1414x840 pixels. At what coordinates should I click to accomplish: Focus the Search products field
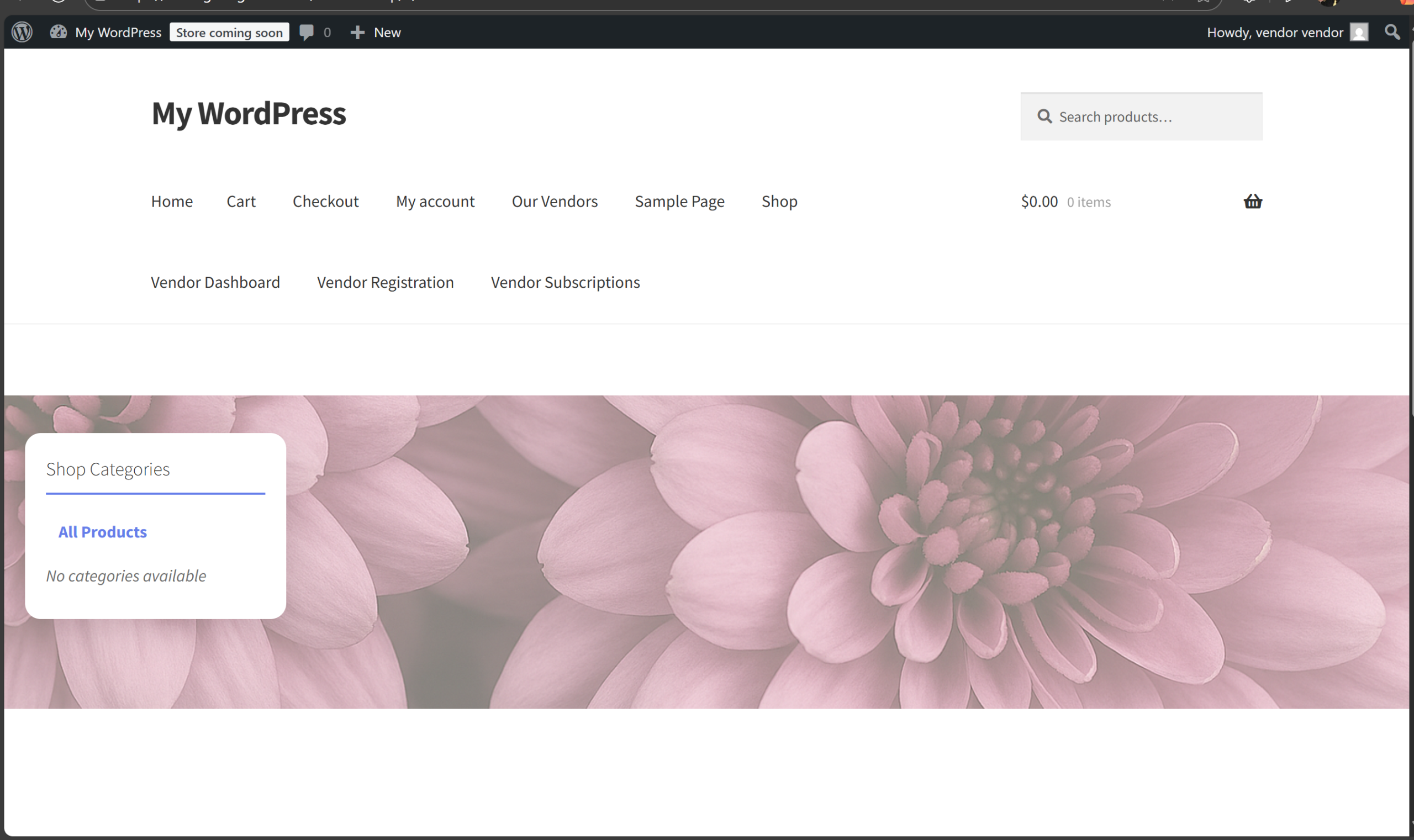(x=1141, y=117)
